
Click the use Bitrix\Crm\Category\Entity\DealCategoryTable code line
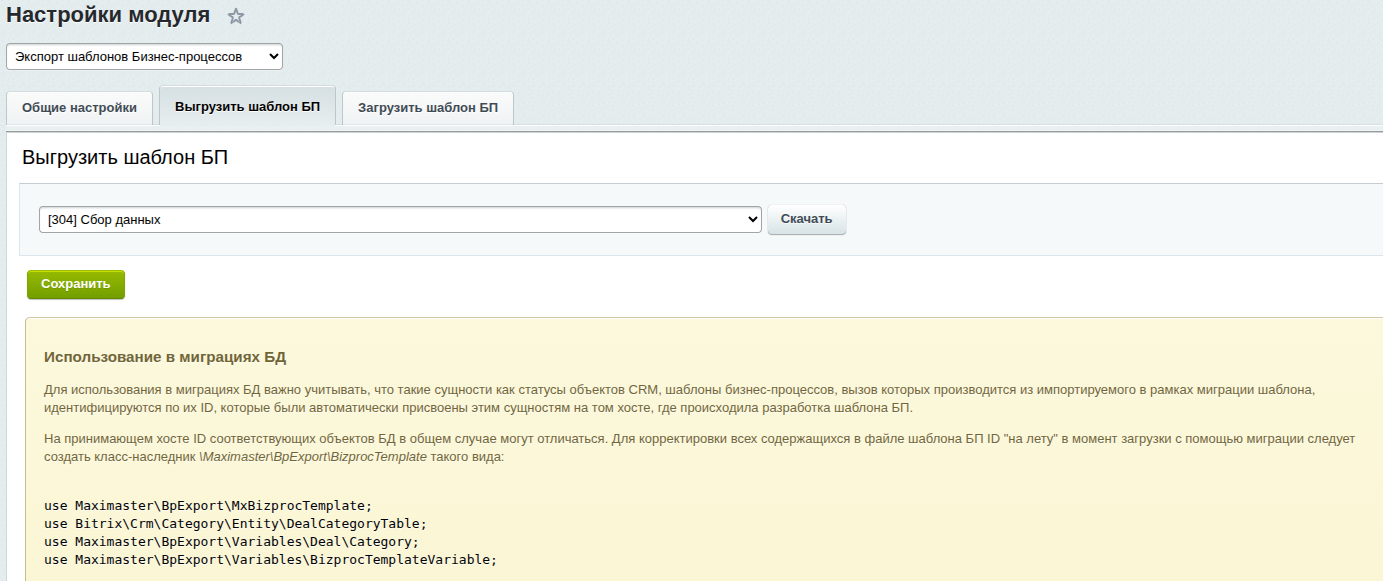pyautogui.click(x=236, y=524)
